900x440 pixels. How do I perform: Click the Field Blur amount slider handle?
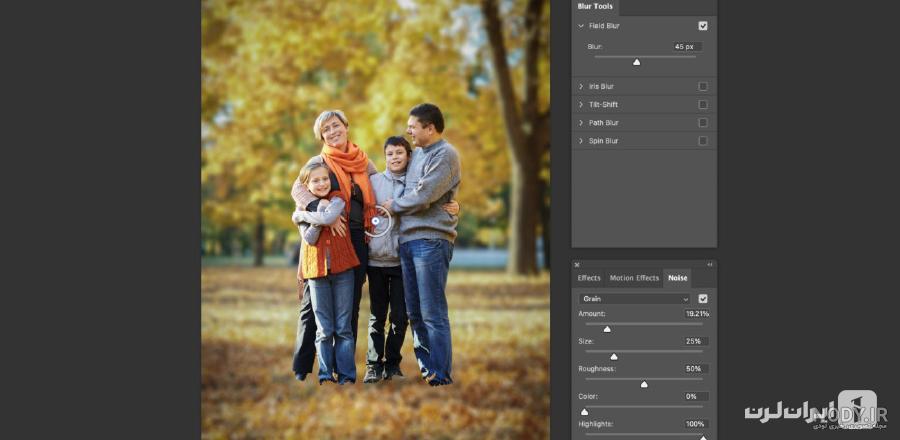coord(636,62)
